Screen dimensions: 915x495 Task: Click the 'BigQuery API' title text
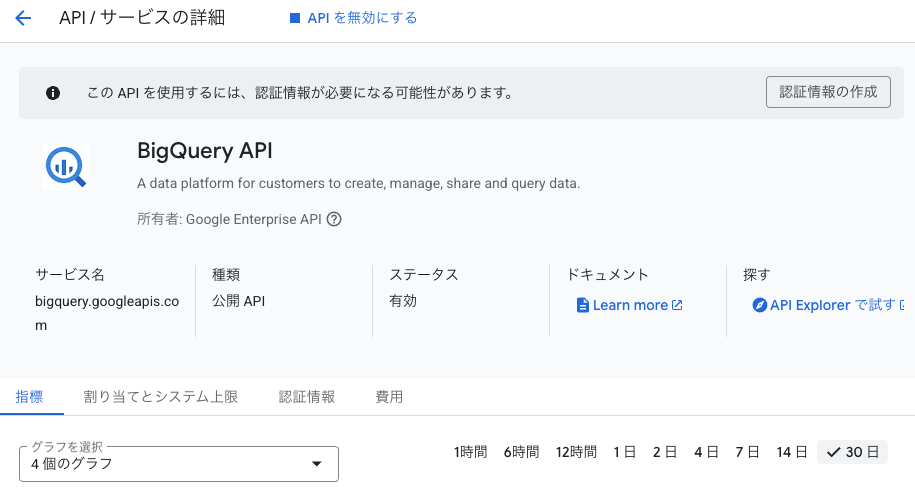[205, 151]
